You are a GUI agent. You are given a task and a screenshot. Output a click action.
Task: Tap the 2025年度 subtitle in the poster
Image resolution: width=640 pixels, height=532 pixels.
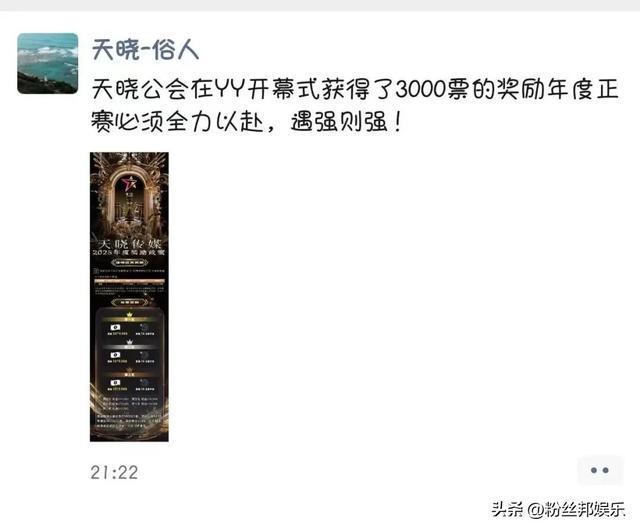(x=129, y=253)
